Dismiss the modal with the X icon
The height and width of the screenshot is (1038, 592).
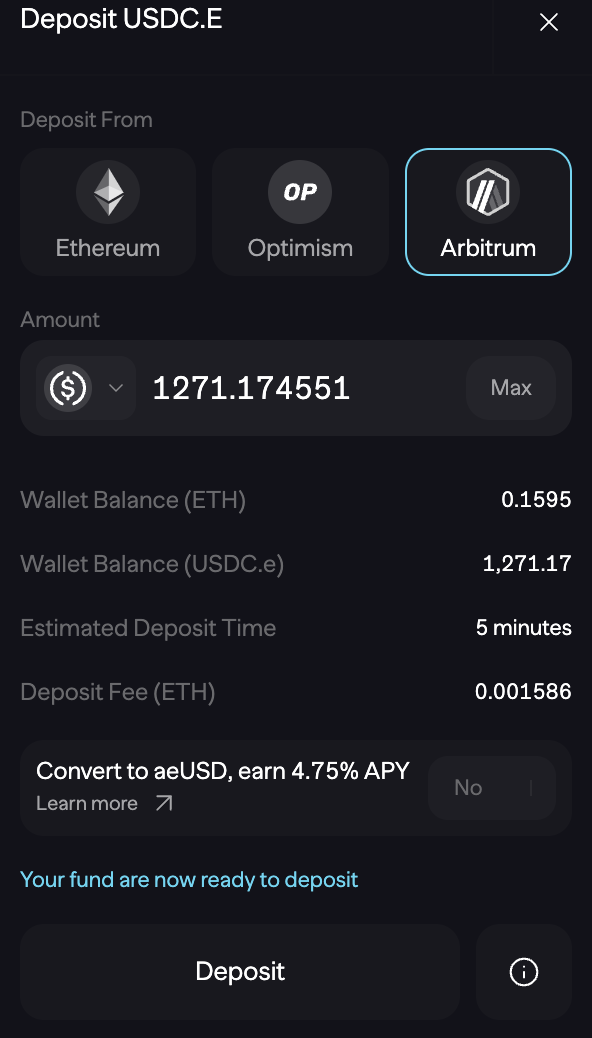click(x=549, y=21)
